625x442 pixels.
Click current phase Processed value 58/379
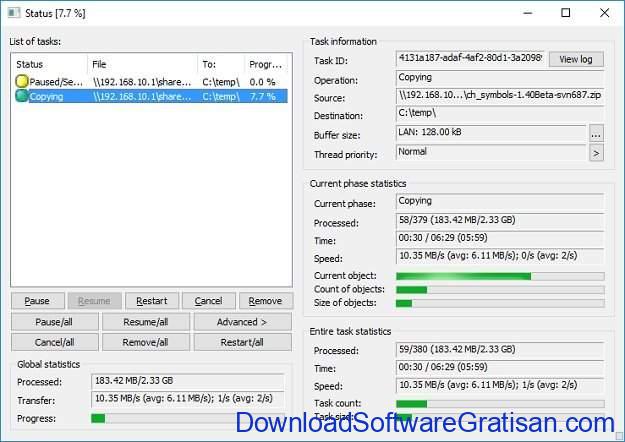[500, 220]
